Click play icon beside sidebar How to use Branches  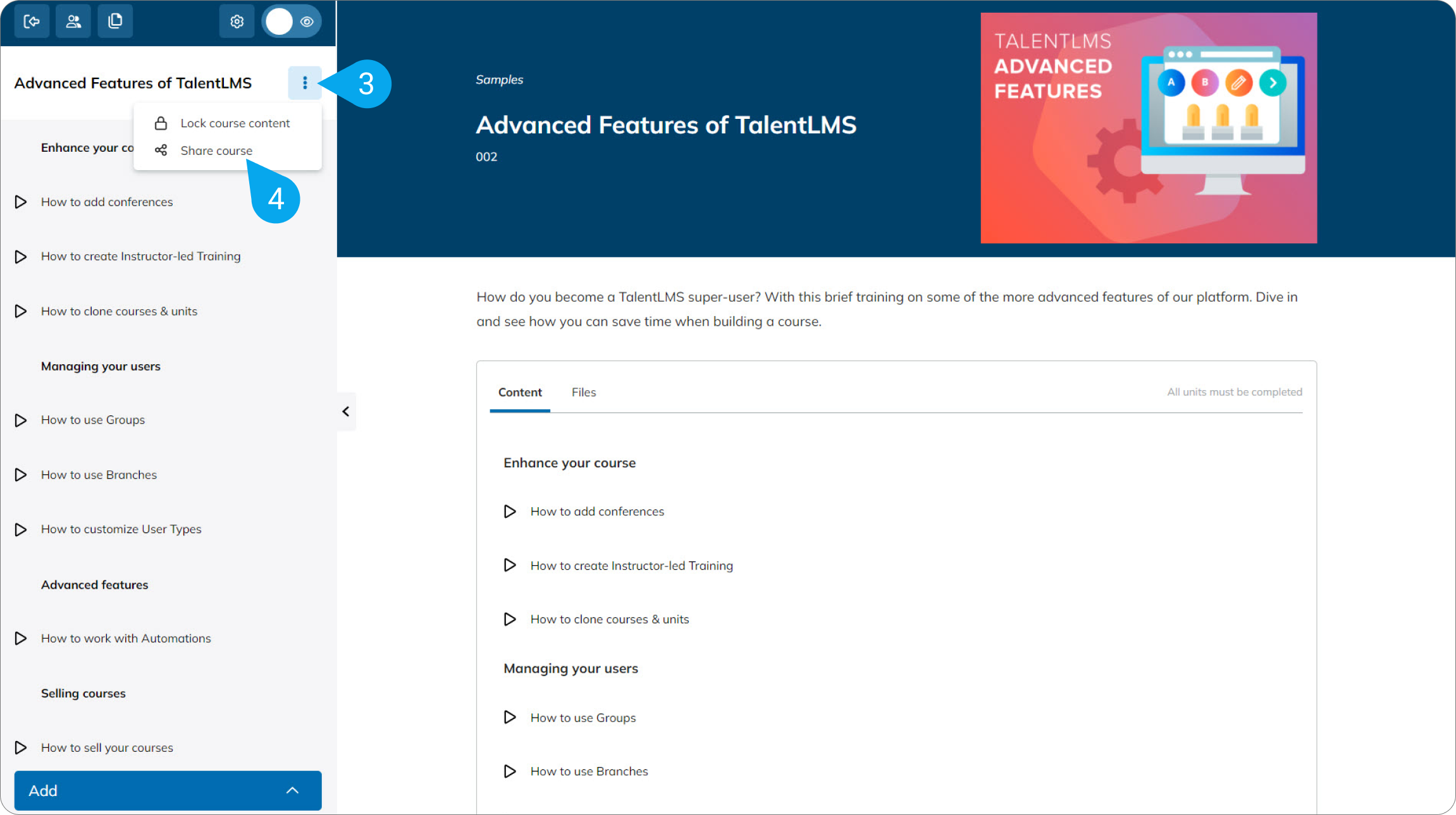click(x=21, y=475)
